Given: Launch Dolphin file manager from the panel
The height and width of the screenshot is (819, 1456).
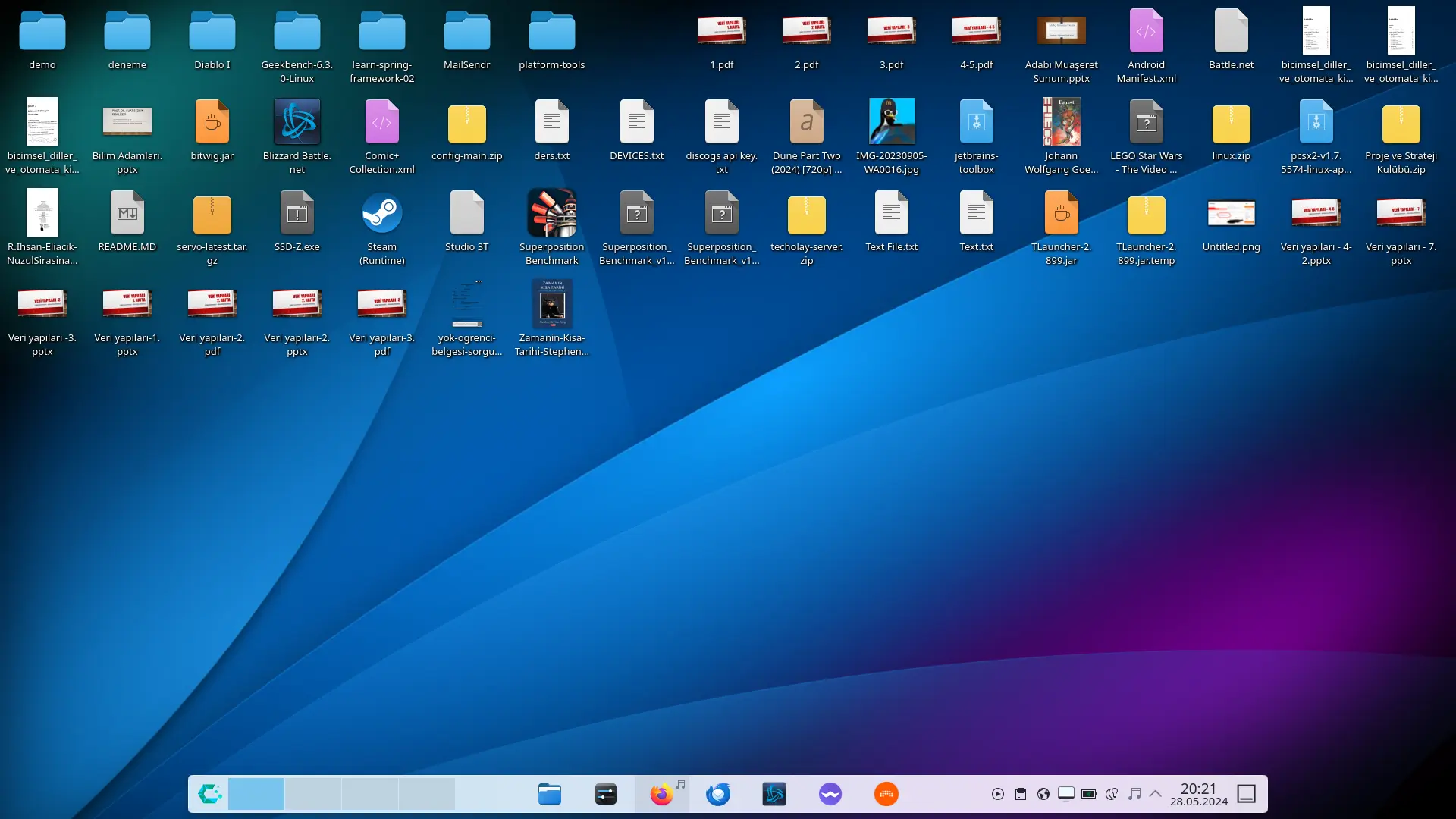Looking at the screenshot, I should (x=550, y=794).
